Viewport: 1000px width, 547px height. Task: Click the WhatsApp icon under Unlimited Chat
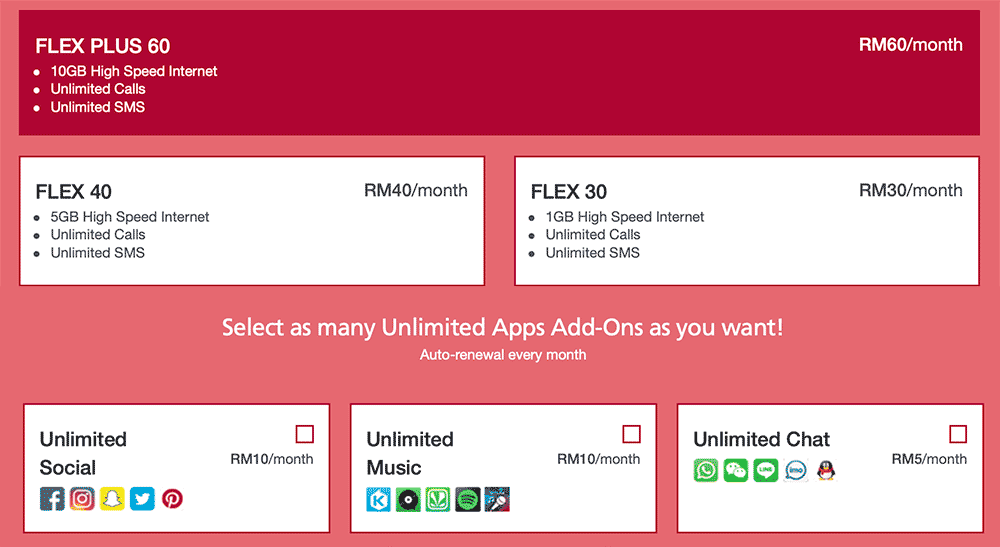(706, 470)
